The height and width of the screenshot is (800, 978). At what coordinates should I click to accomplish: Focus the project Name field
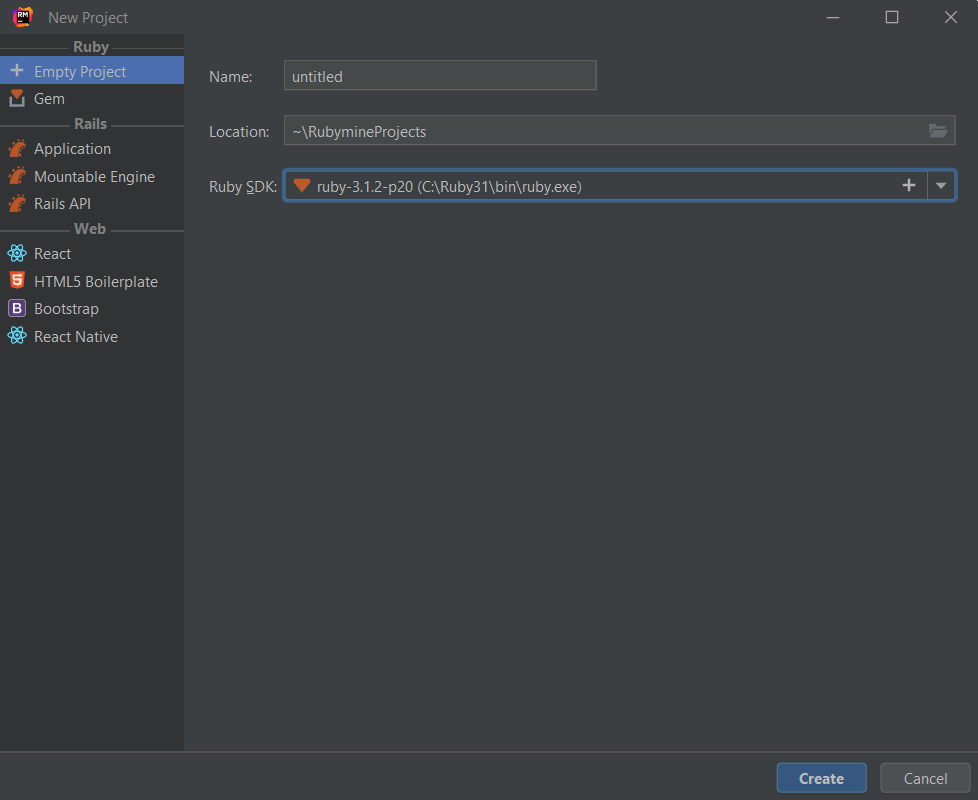440,75
